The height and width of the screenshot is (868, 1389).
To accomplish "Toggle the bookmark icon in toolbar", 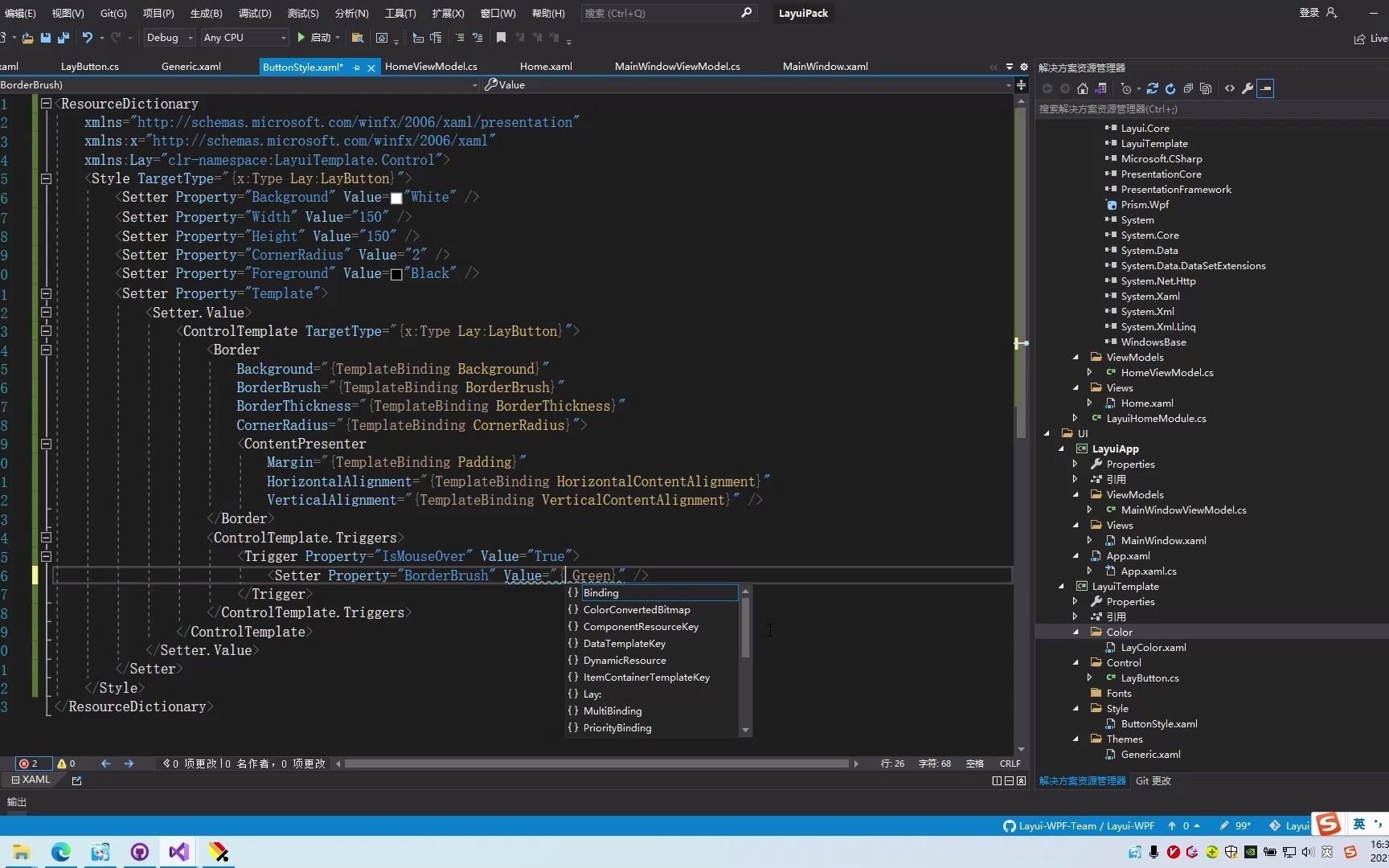I will [501, 38].
